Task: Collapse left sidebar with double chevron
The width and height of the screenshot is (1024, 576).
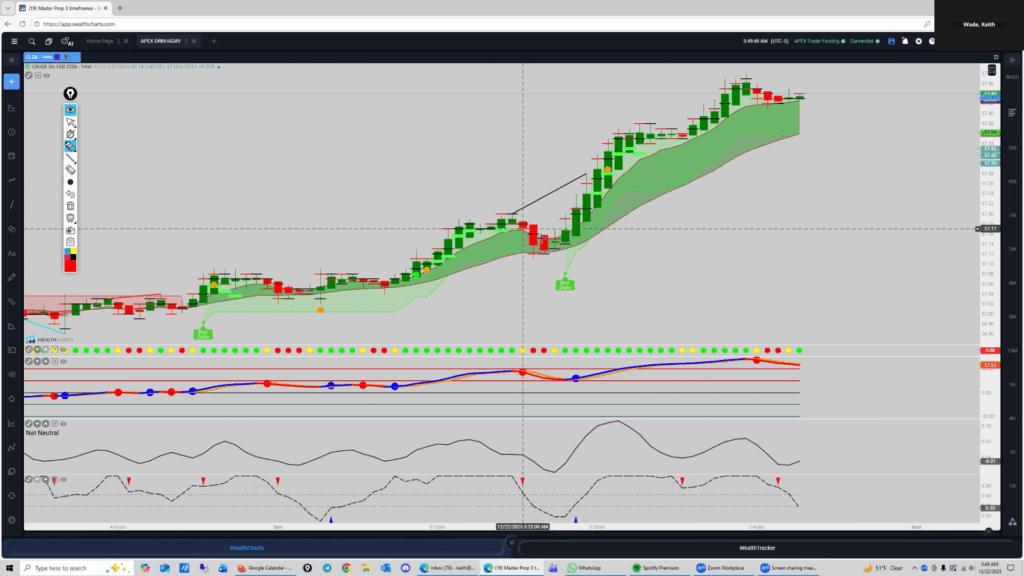Action: click(11, 59)
